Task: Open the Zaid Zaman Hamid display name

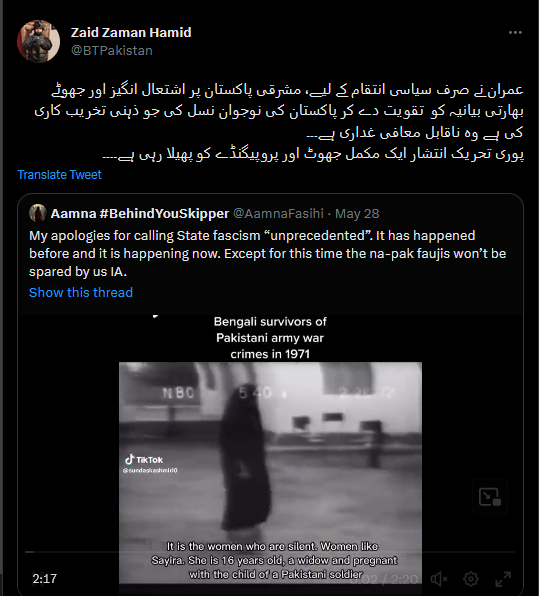Action: (x=131, y=32)
